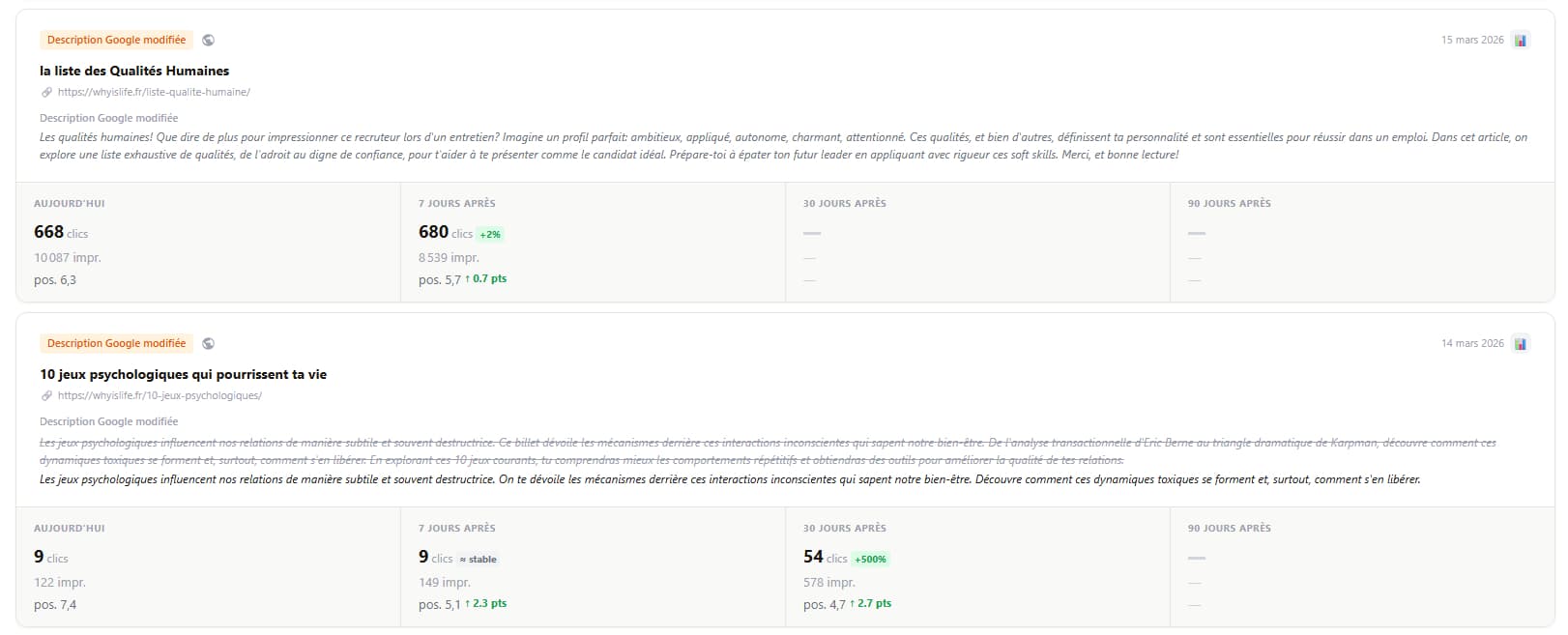
Task: Open the stats chart icon next to 15 mars 2026
Action: tap(1521, 40)
